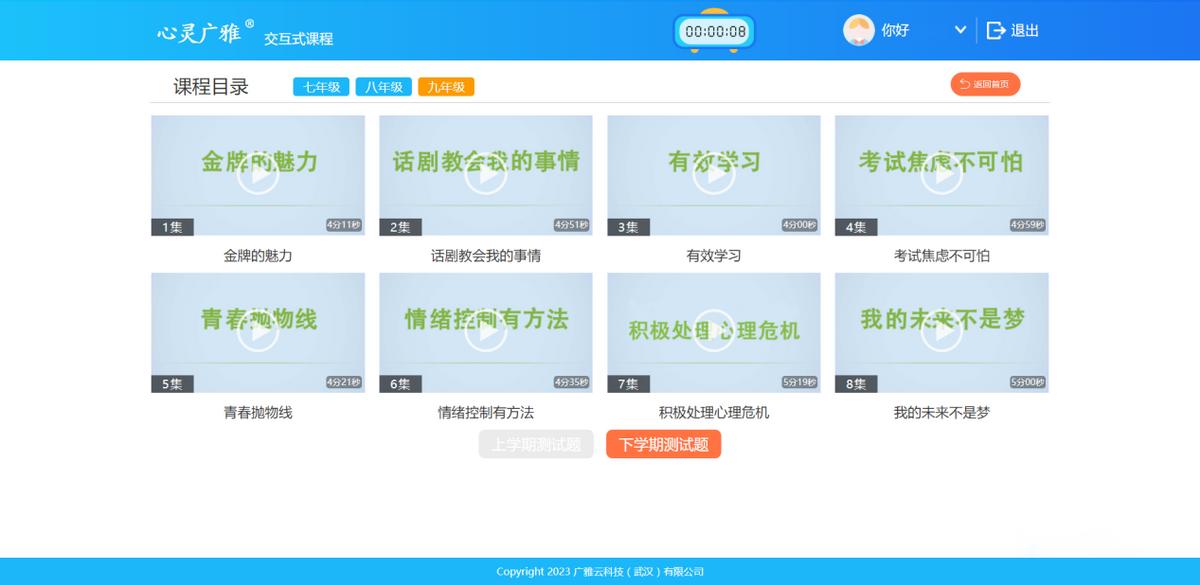Click play icon on 积极处理心理危机 thumbnail
This screenshot has height=585, width=1200.
(x=714, y=332)
